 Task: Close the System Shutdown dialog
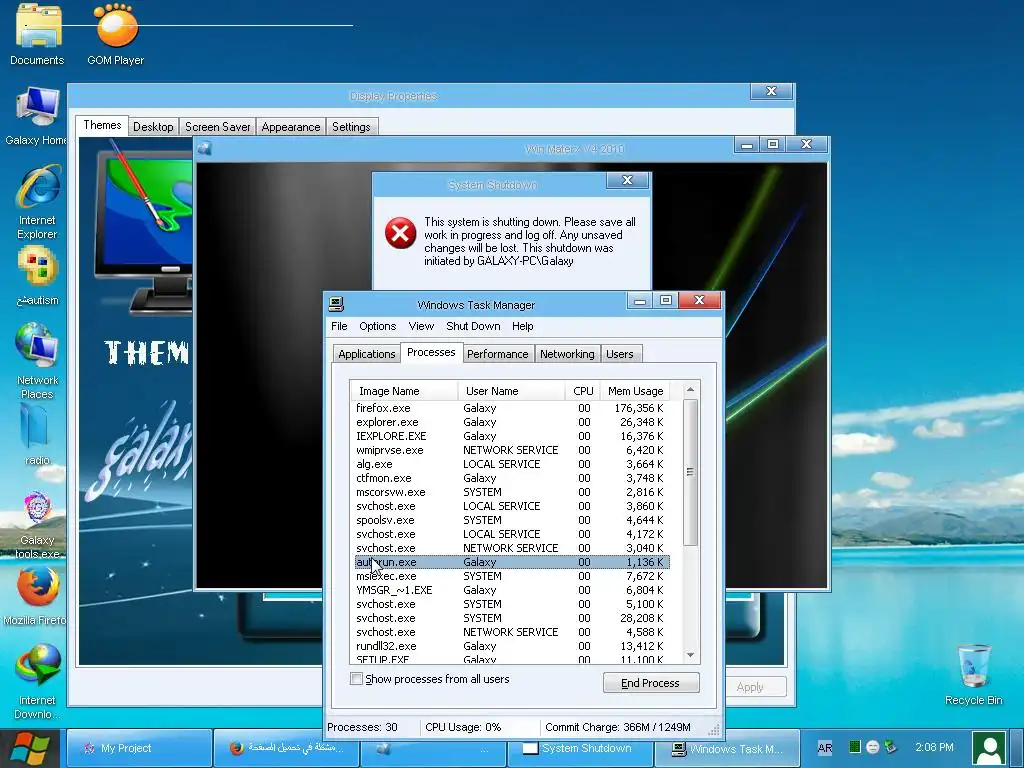pos(628,180)
